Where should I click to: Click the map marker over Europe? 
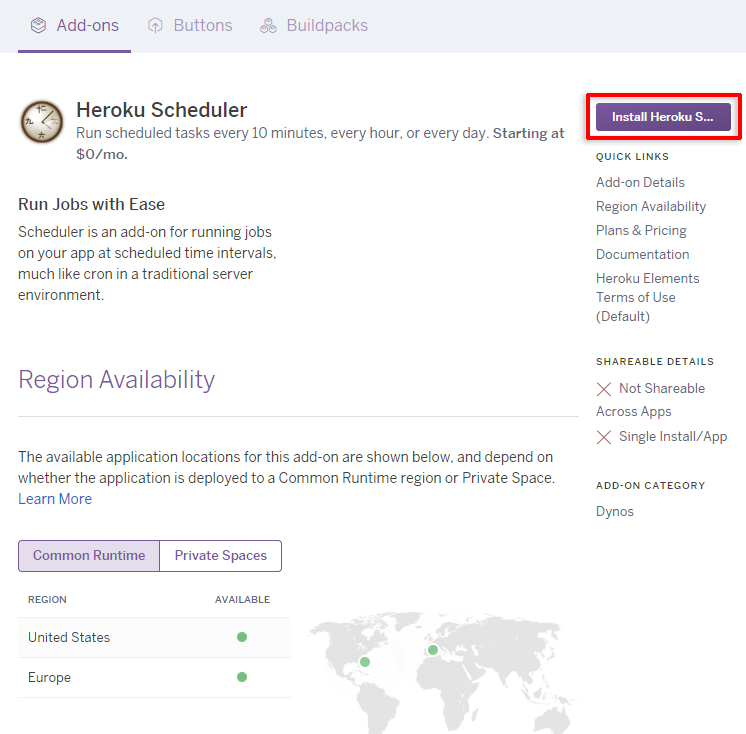click(433, 650)
